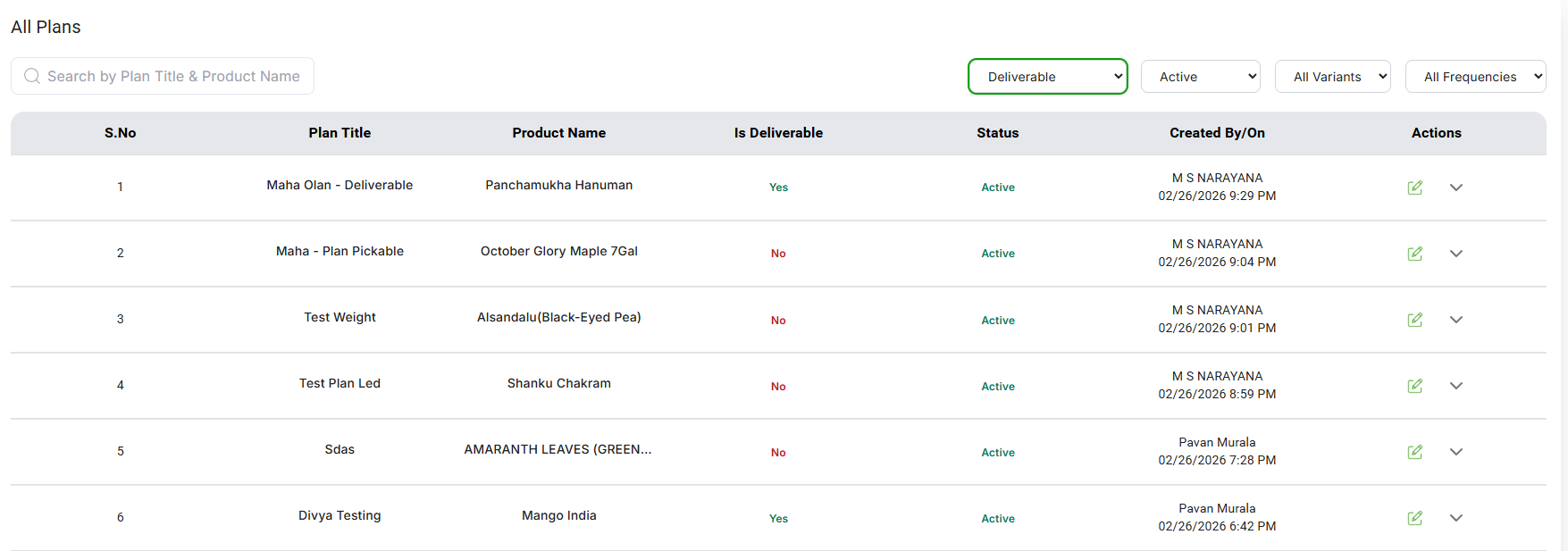Show details for Test Plan Led row
Screen dimensions: 1568x551
click(x=1455, y=386)
